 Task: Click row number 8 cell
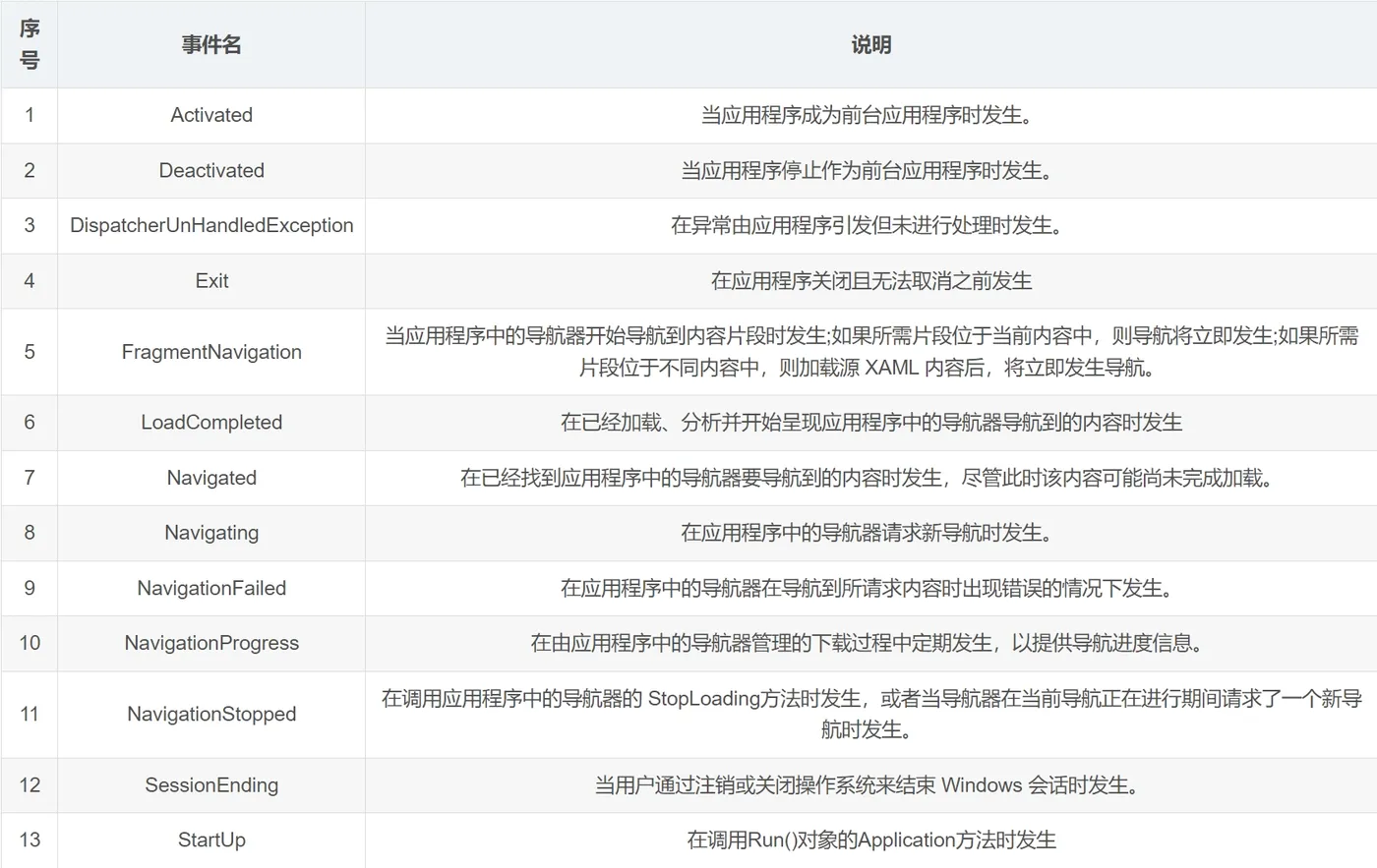pos(30,533)
